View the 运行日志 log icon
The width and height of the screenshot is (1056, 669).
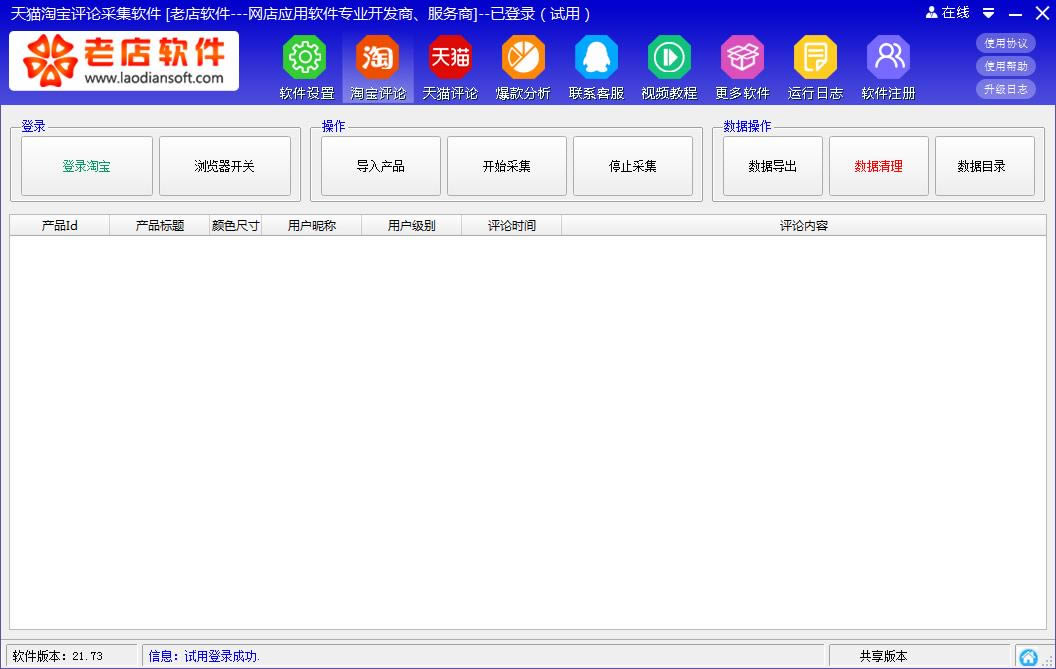[x=815, y=58]
